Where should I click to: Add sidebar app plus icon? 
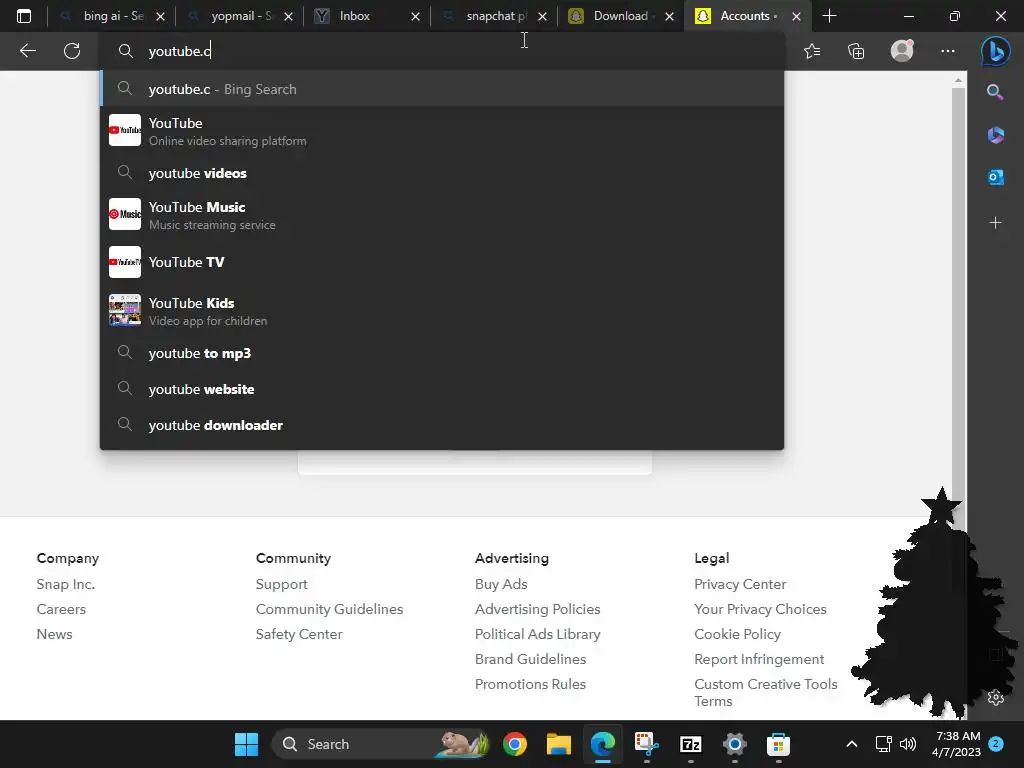(995, 223)
